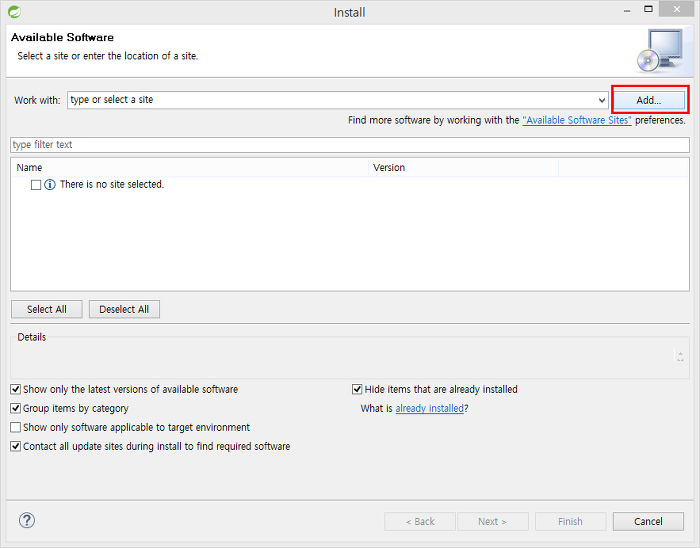
Task: Minimize the Install window
Action: [627, 10]
